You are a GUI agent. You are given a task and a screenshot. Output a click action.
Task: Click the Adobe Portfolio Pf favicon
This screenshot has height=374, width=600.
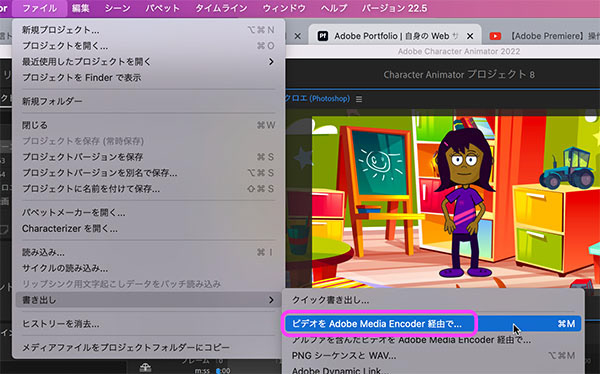[323, 36]
